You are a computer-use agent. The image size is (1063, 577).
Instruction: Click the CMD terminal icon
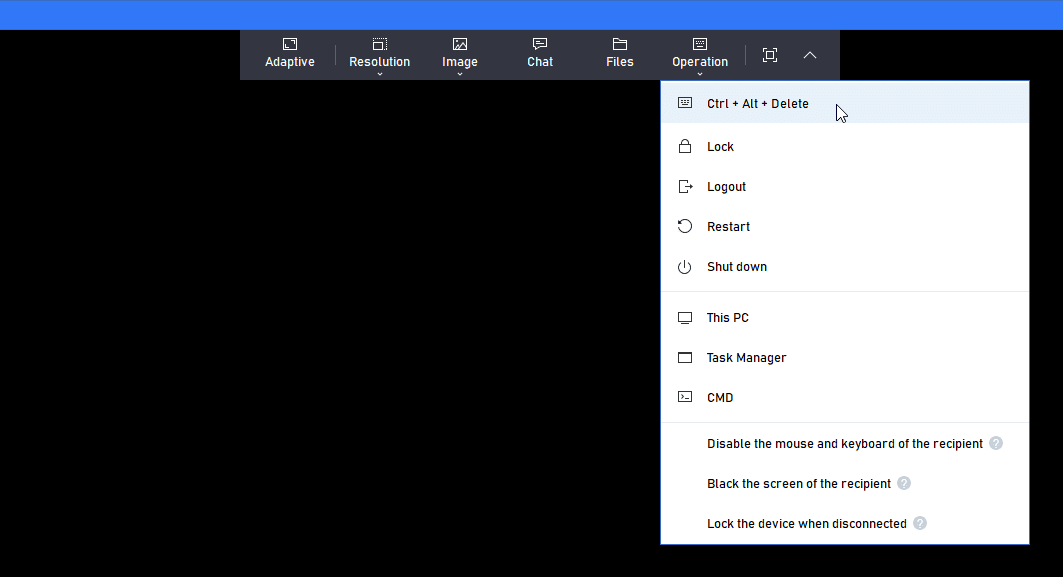[685, 397]
